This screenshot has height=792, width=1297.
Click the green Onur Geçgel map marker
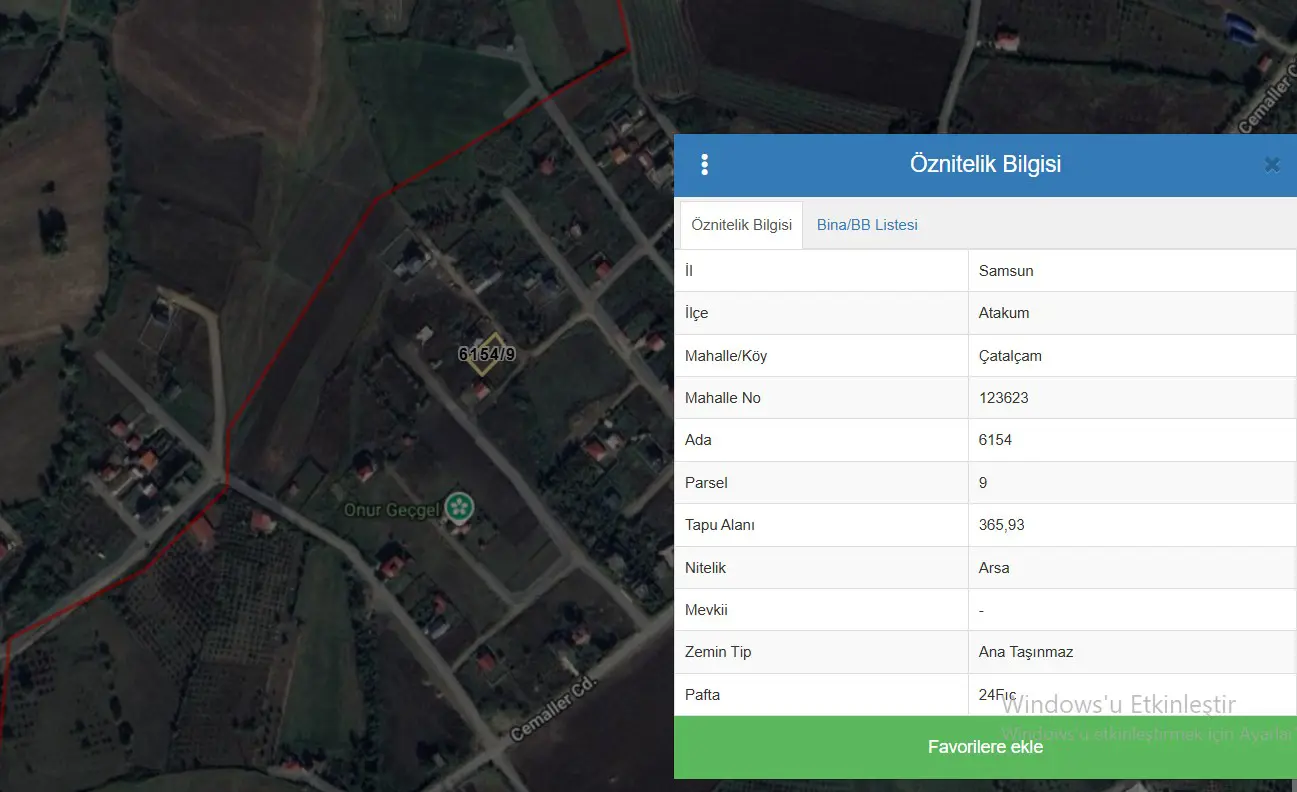point(459,507)
